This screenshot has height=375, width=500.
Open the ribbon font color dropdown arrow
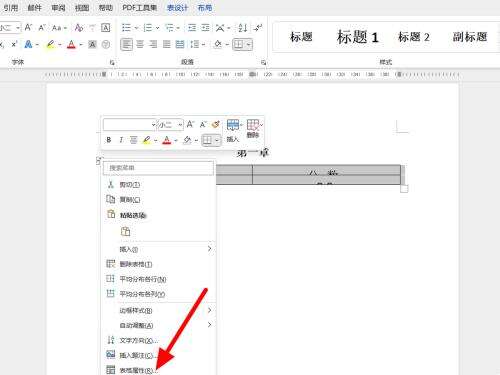click(81, 45)
